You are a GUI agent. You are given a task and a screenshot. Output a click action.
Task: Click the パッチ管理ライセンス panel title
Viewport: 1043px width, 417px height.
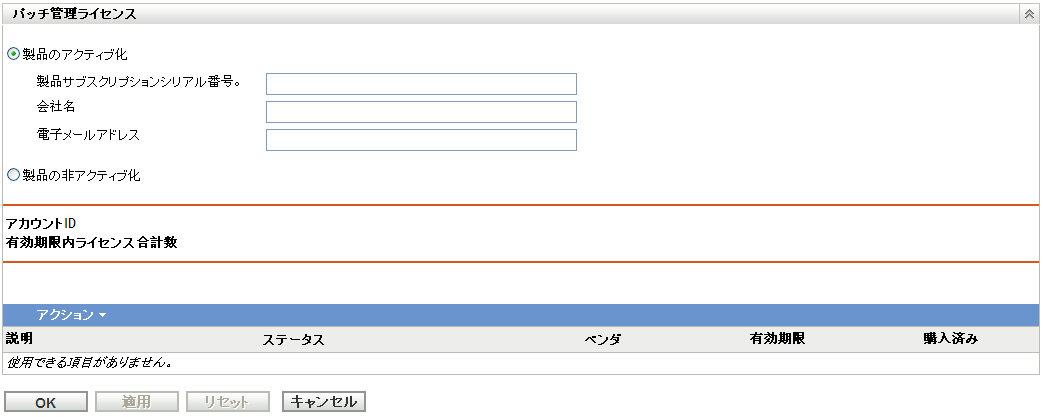coord(75,15)
